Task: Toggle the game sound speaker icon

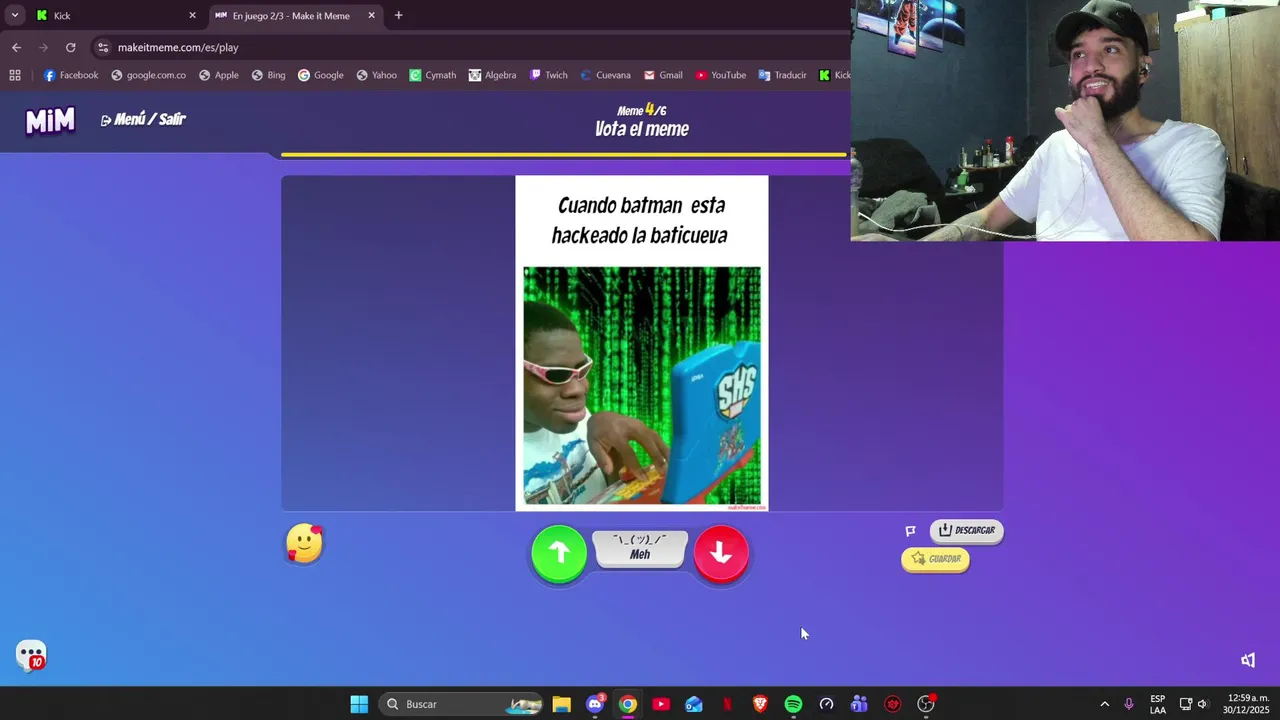Action: point(1248,660)
